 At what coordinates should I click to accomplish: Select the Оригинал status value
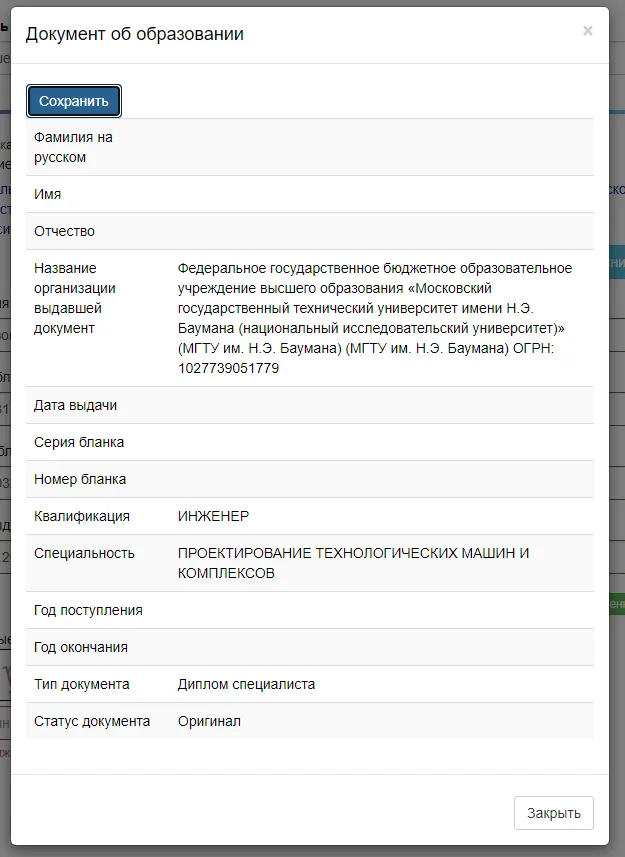tap(209, 721)
